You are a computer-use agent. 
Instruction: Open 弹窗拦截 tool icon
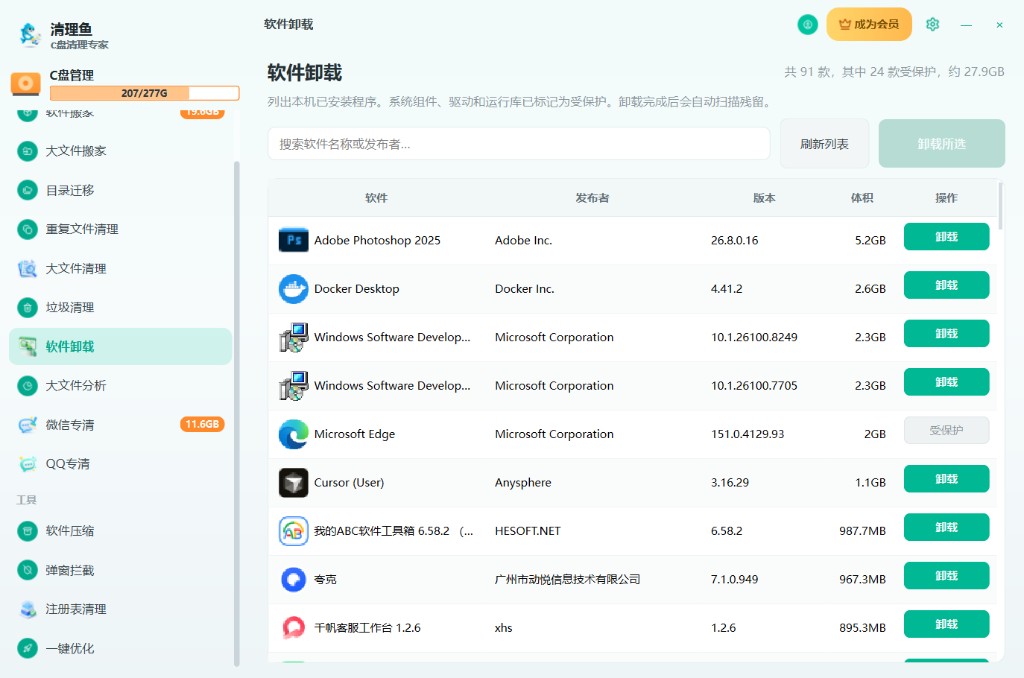coord(27,570)
